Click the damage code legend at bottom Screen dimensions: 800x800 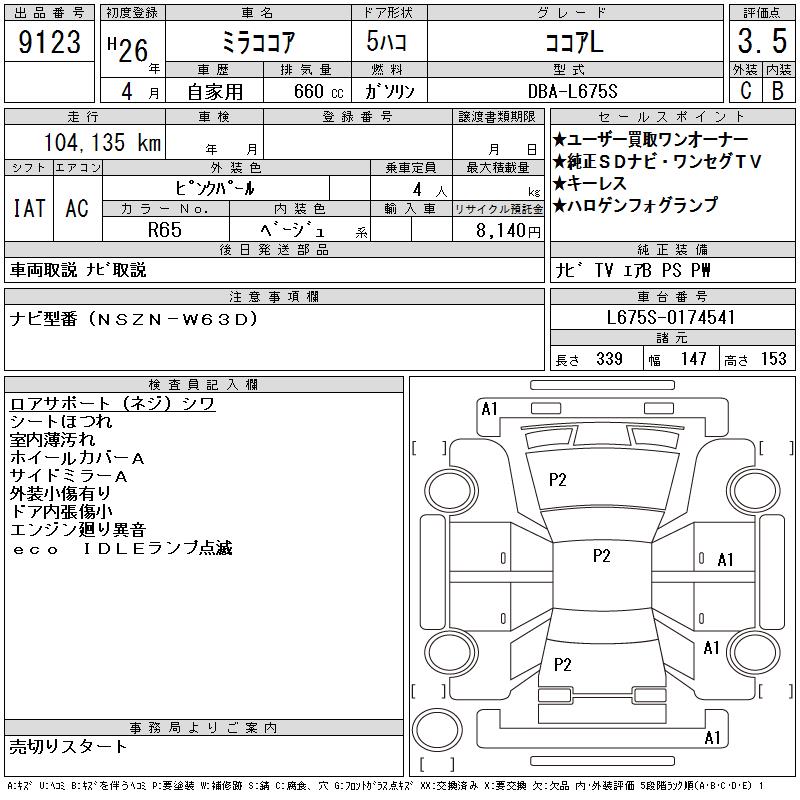(386, 786)
